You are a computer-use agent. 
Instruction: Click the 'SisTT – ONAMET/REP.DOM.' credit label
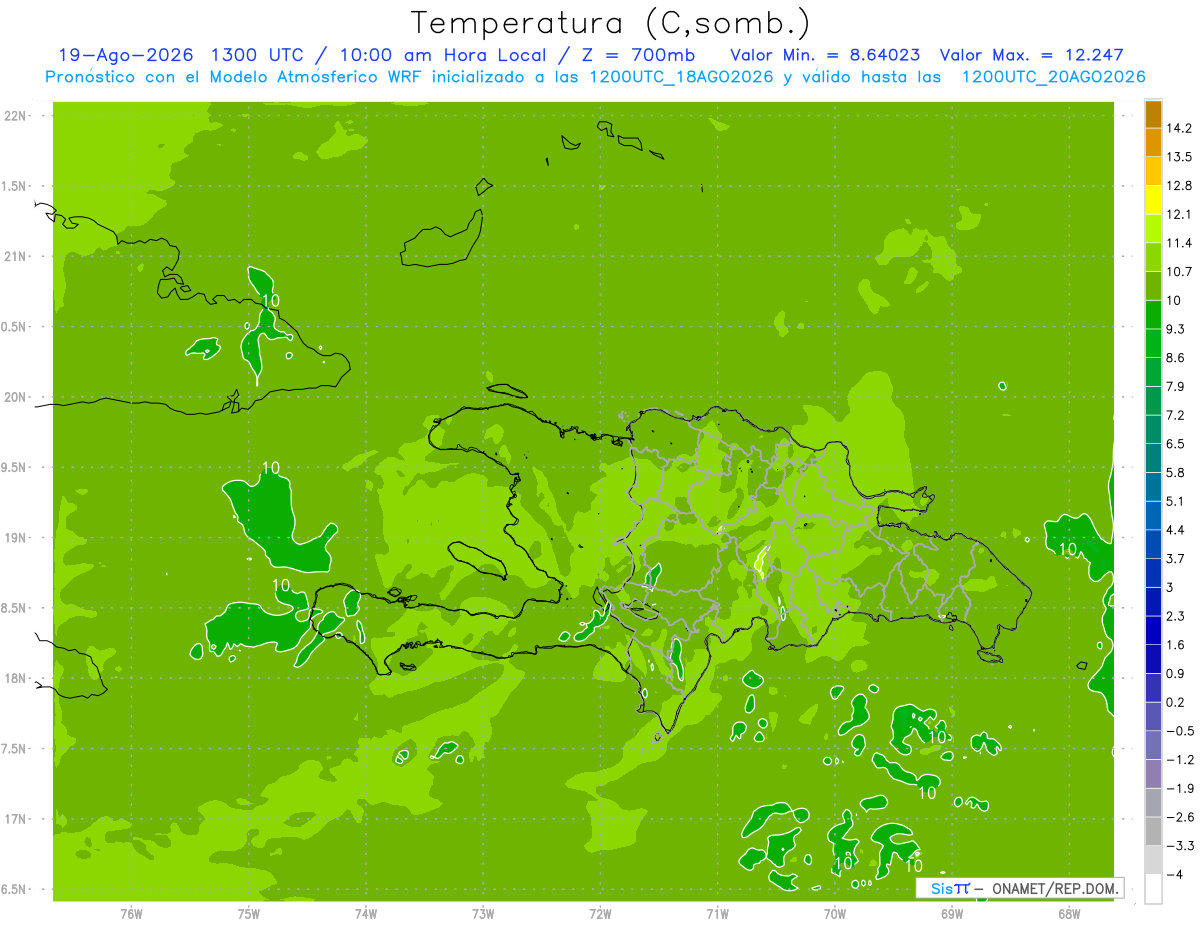pyautogui.click(x=1020, y=888)
